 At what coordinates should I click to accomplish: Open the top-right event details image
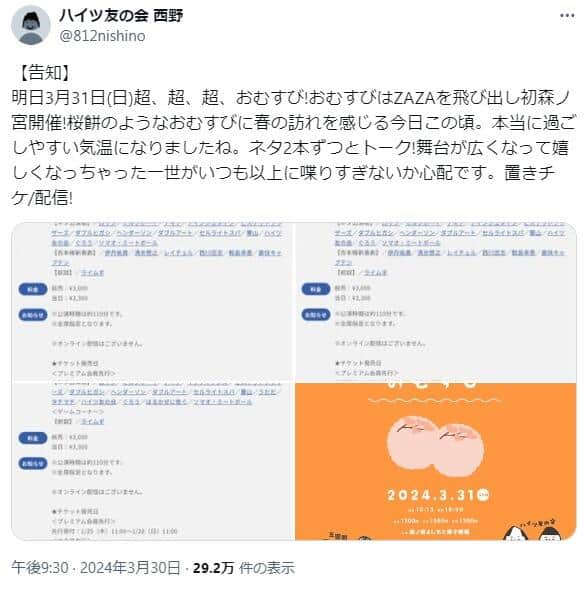[x=436, y=302]
